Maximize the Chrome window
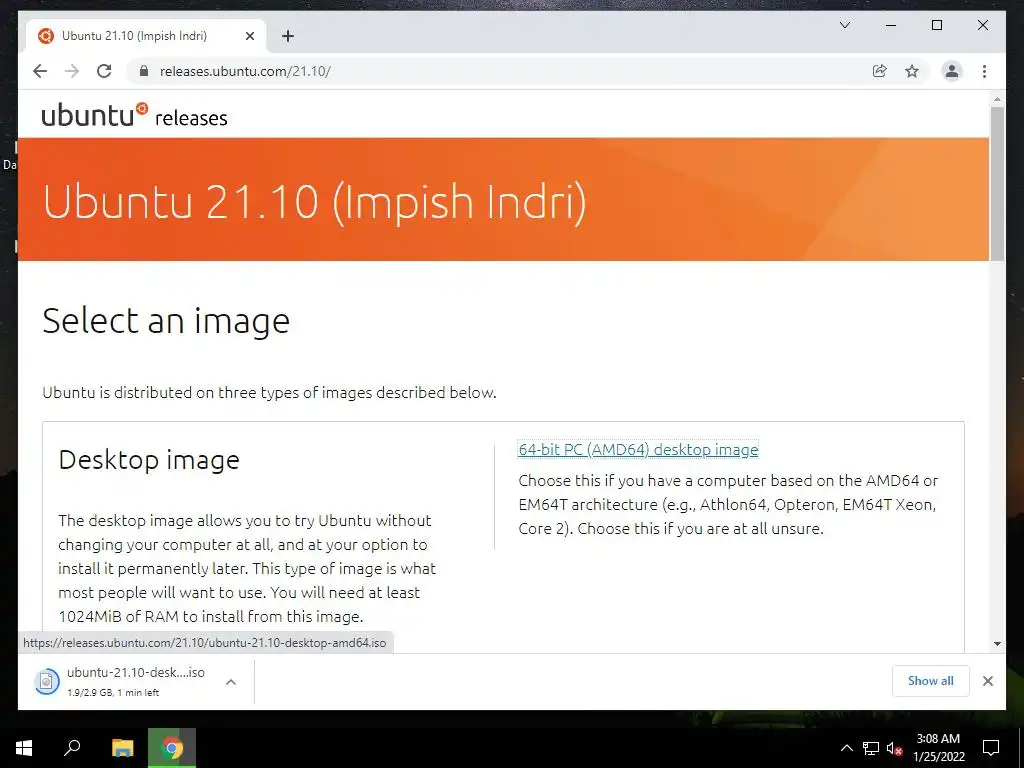Image resolution: width=1024 pixels, height=768 pixels. 936,25
